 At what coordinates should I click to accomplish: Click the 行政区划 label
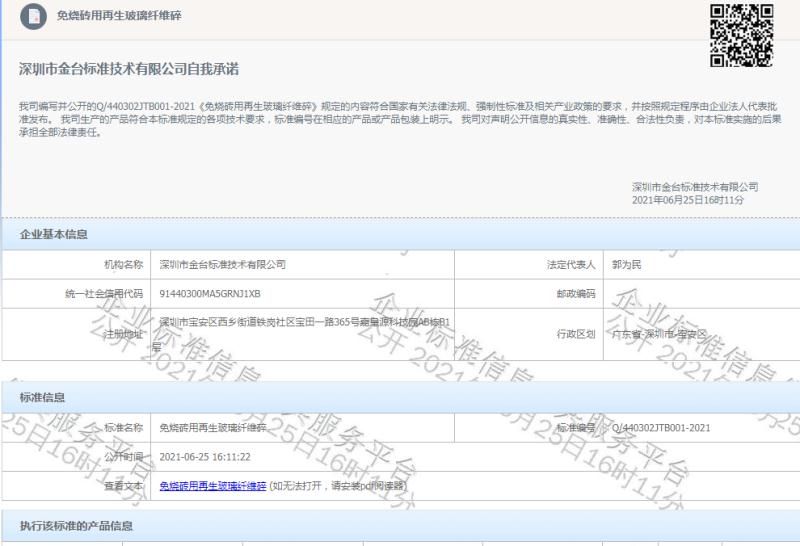click(576, 334)
